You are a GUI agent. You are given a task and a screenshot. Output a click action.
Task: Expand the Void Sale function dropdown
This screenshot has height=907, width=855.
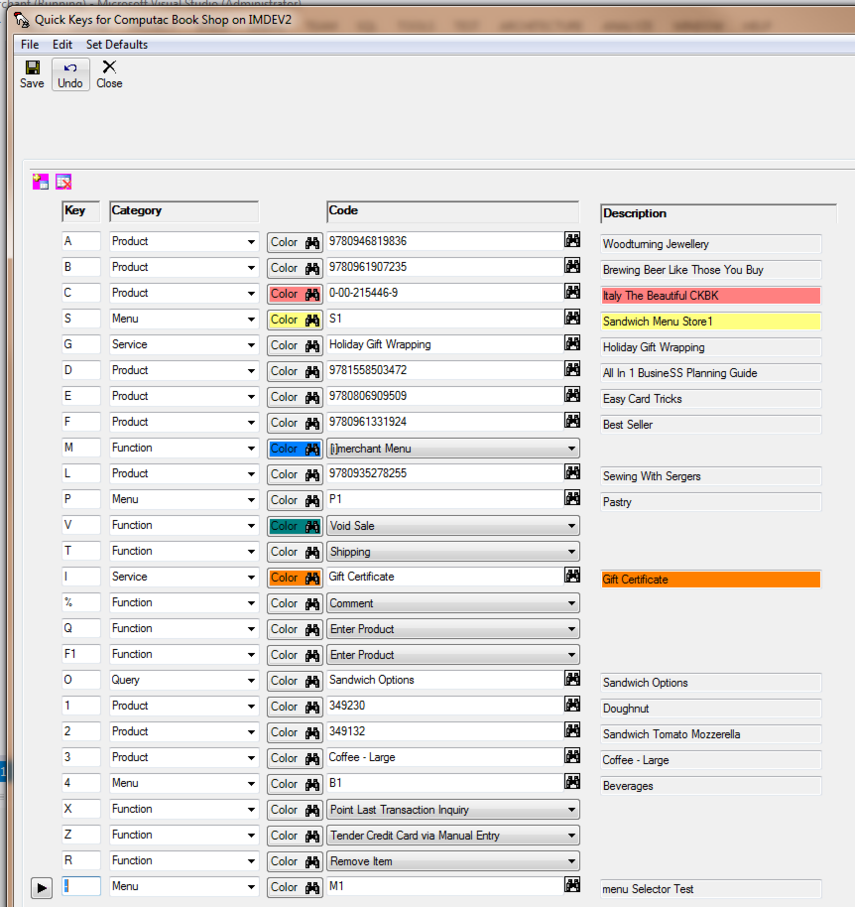(x=571, y=526)
